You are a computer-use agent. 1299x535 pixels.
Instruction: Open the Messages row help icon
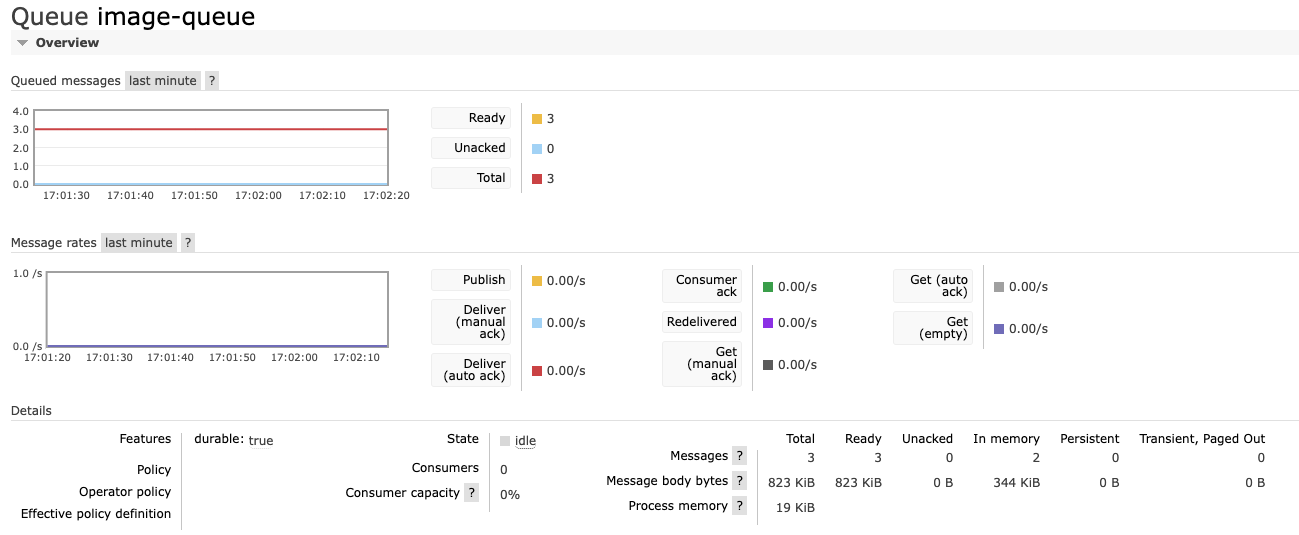pos(740,456)
